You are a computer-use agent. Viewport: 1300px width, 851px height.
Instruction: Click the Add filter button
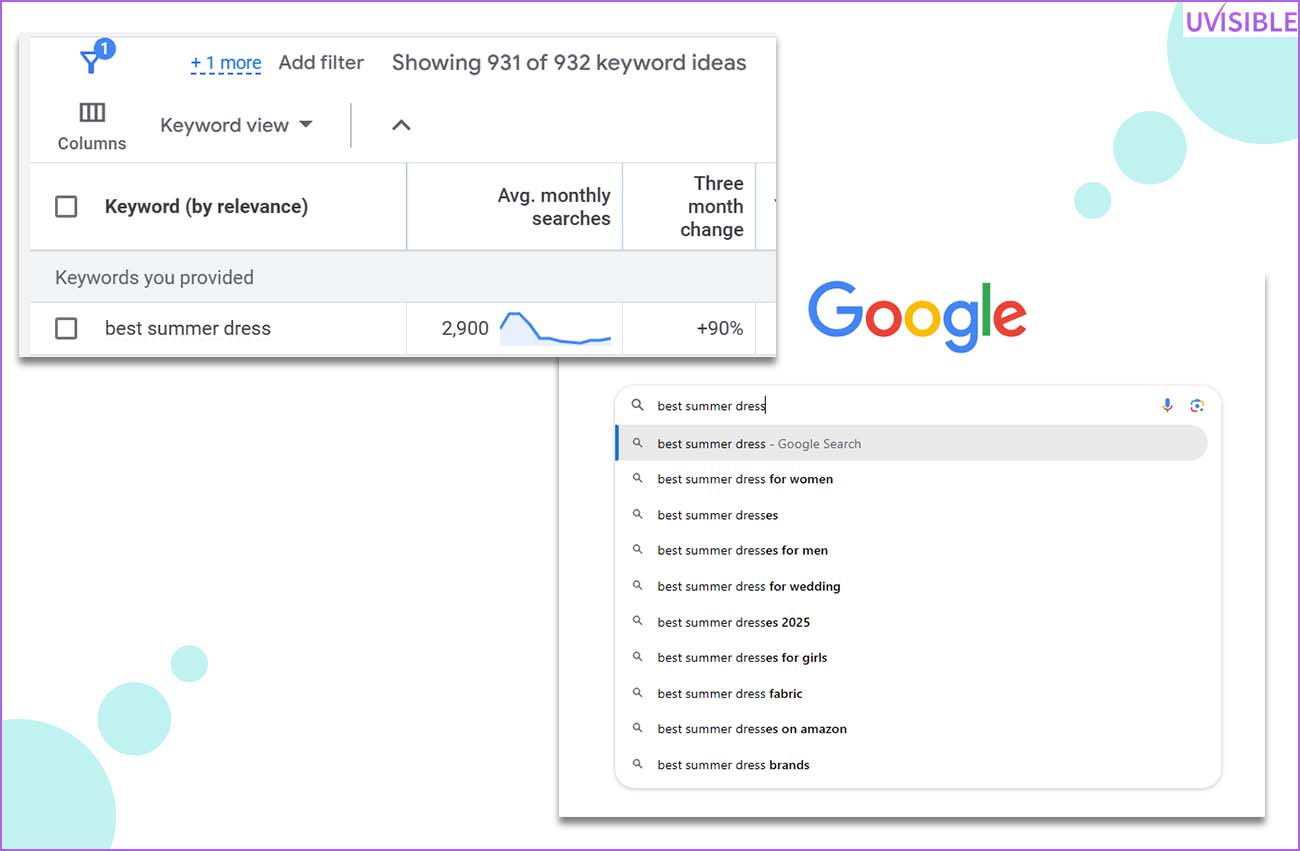coord(321,62)
